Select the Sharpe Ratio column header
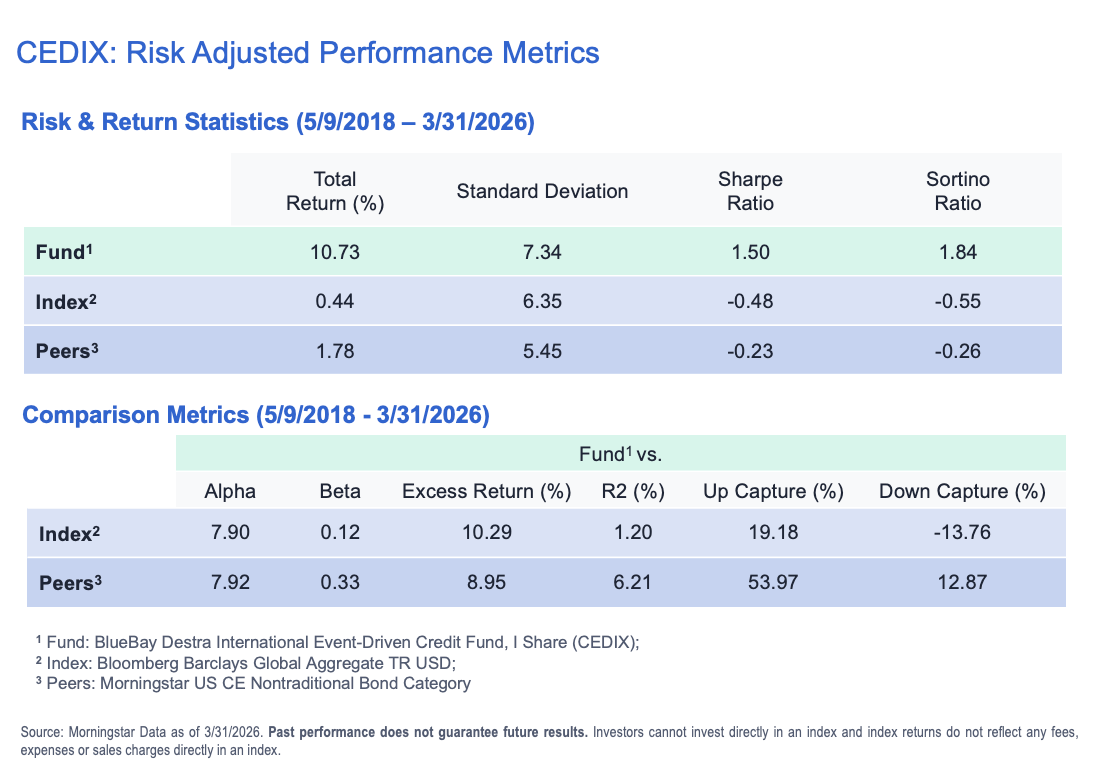 click(750, 191)
